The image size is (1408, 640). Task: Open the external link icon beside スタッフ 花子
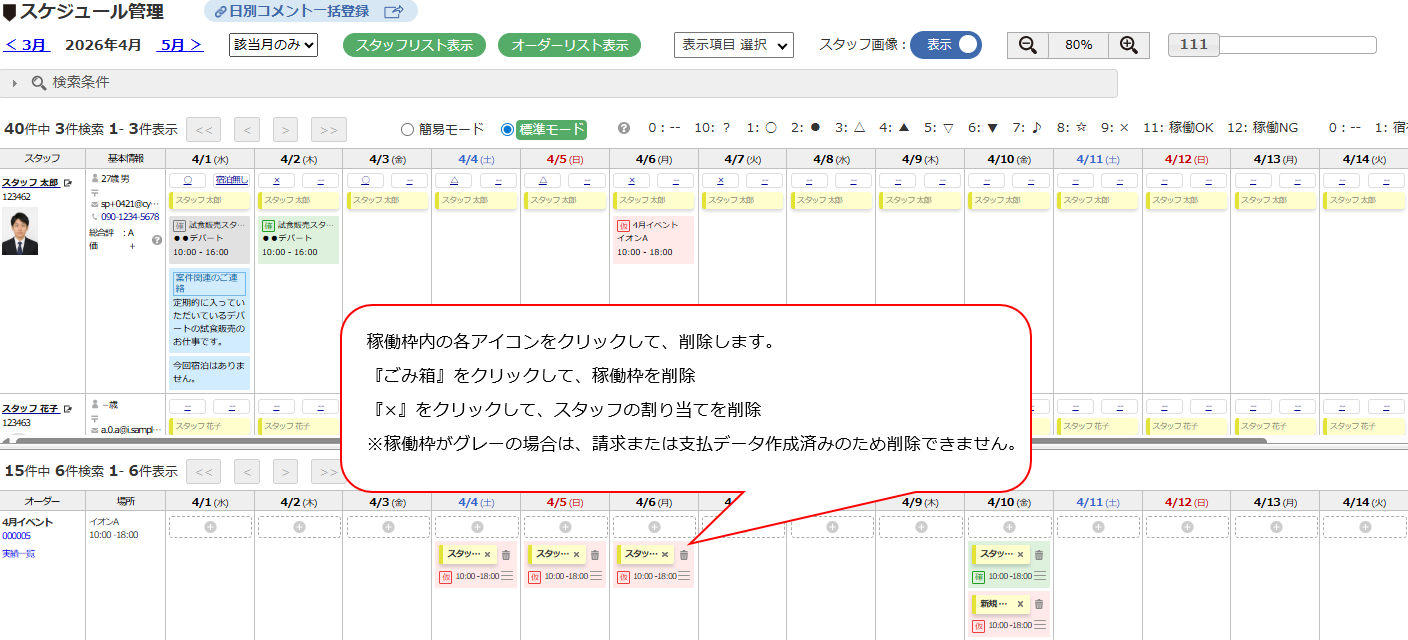pyautogui.click(x=68, y=409)
